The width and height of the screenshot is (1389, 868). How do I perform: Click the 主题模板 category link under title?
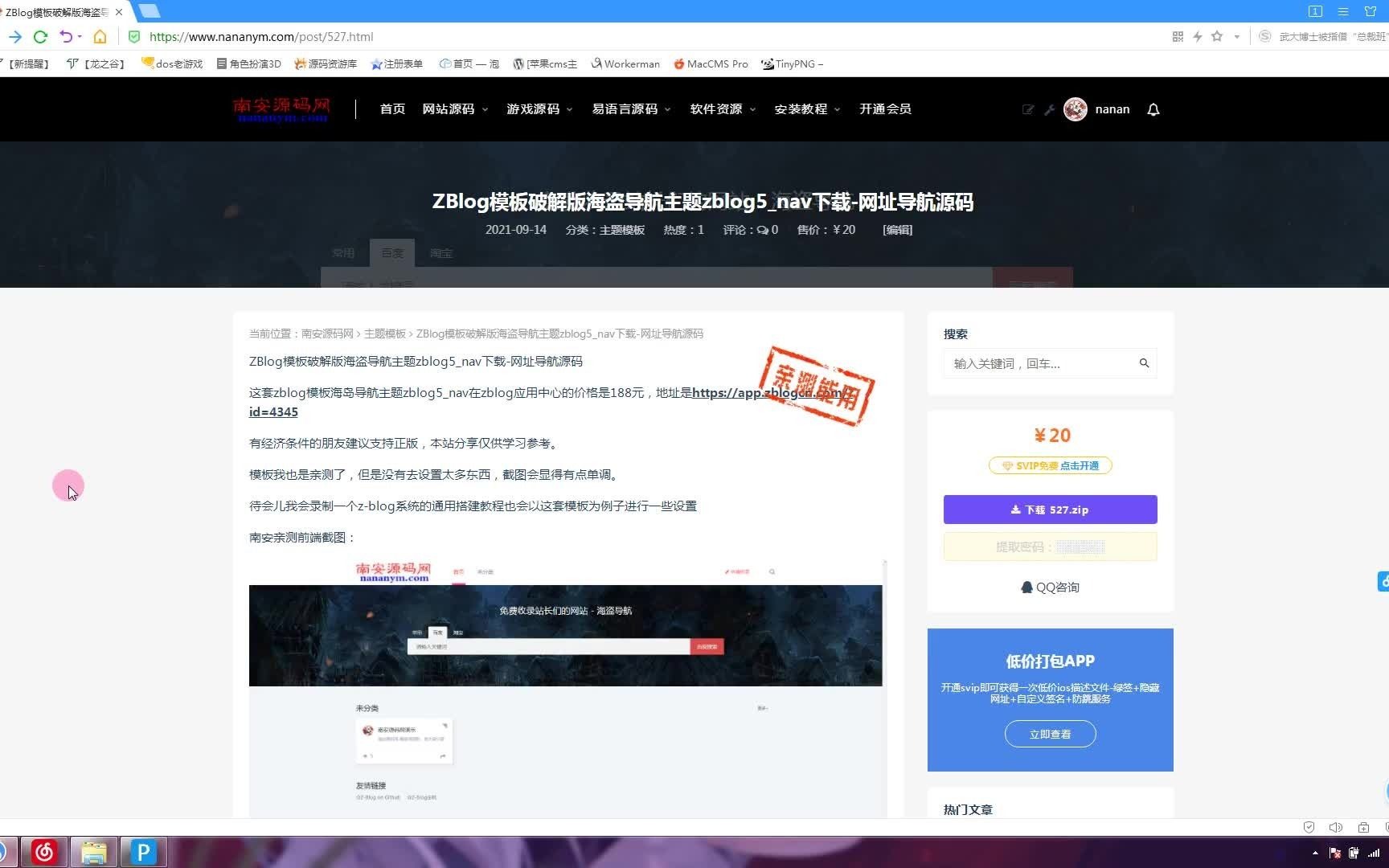[622, 230]
